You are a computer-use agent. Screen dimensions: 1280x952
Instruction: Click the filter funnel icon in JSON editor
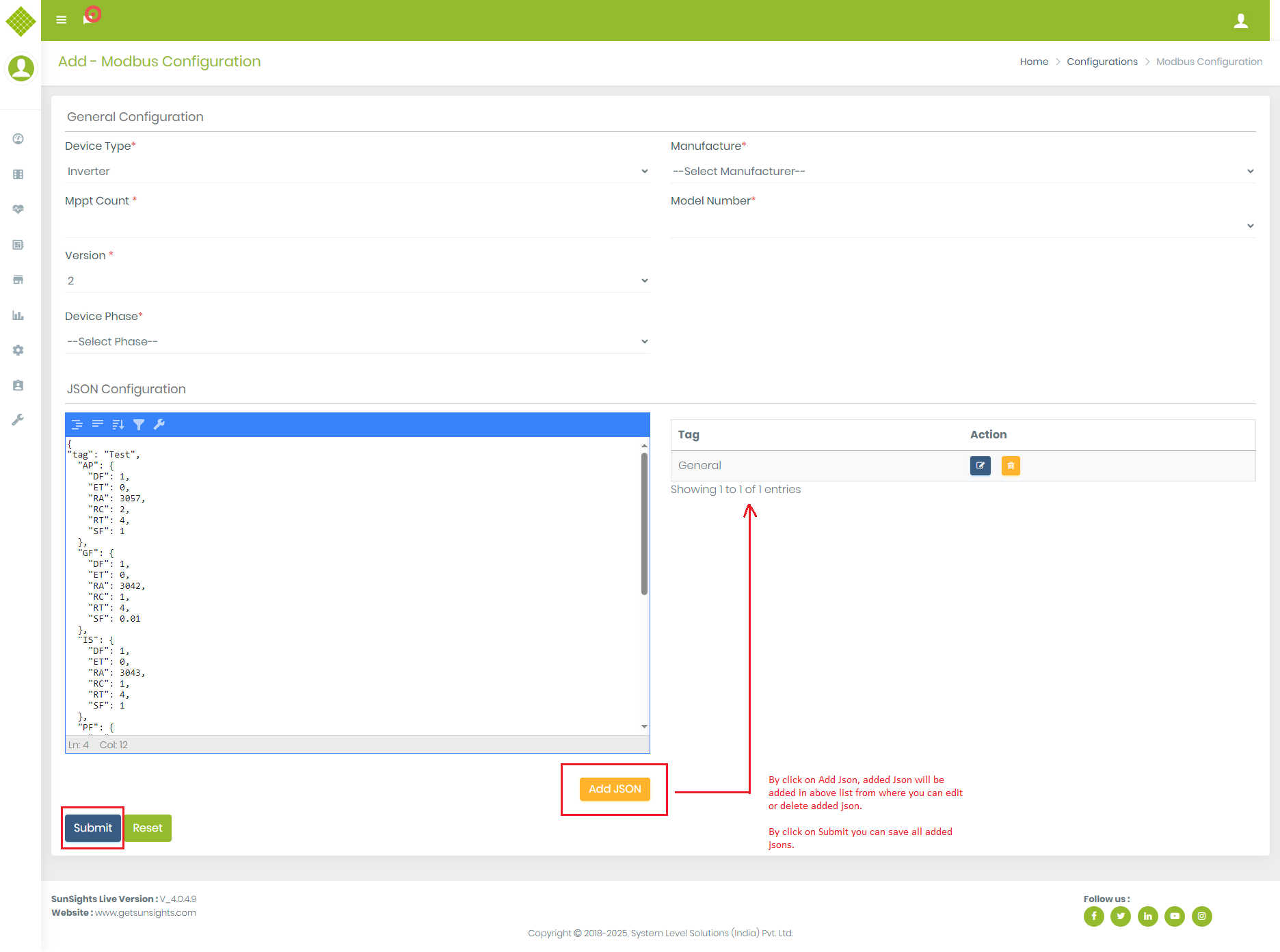click(139, 425)
